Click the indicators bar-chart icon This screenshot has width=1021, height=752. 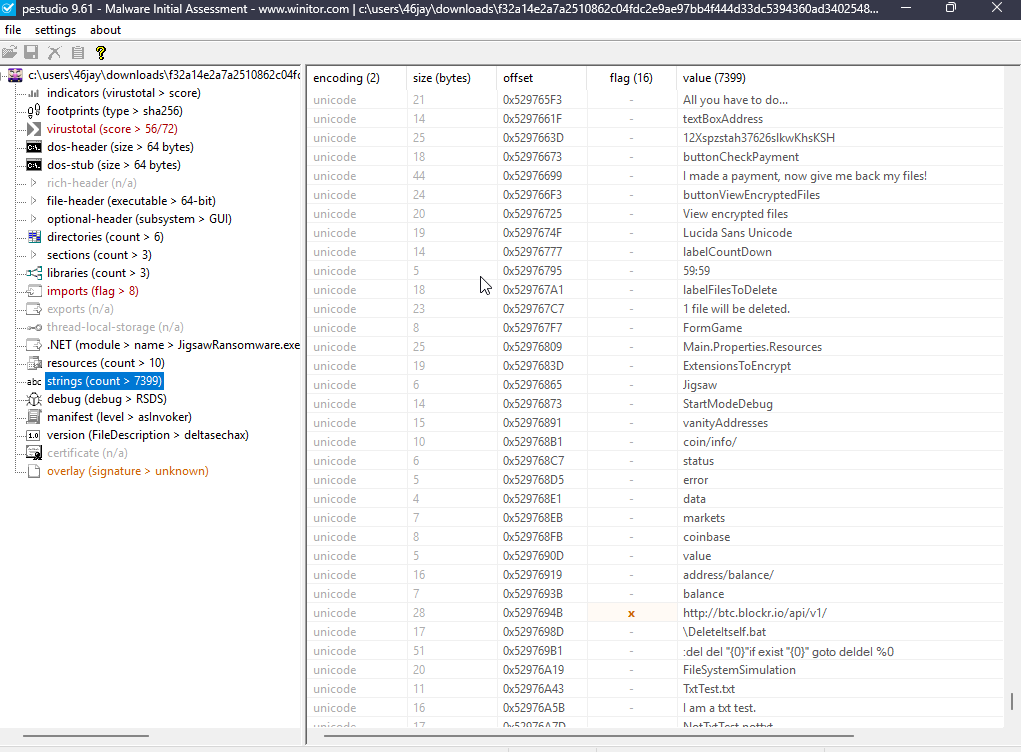point(34,93)
